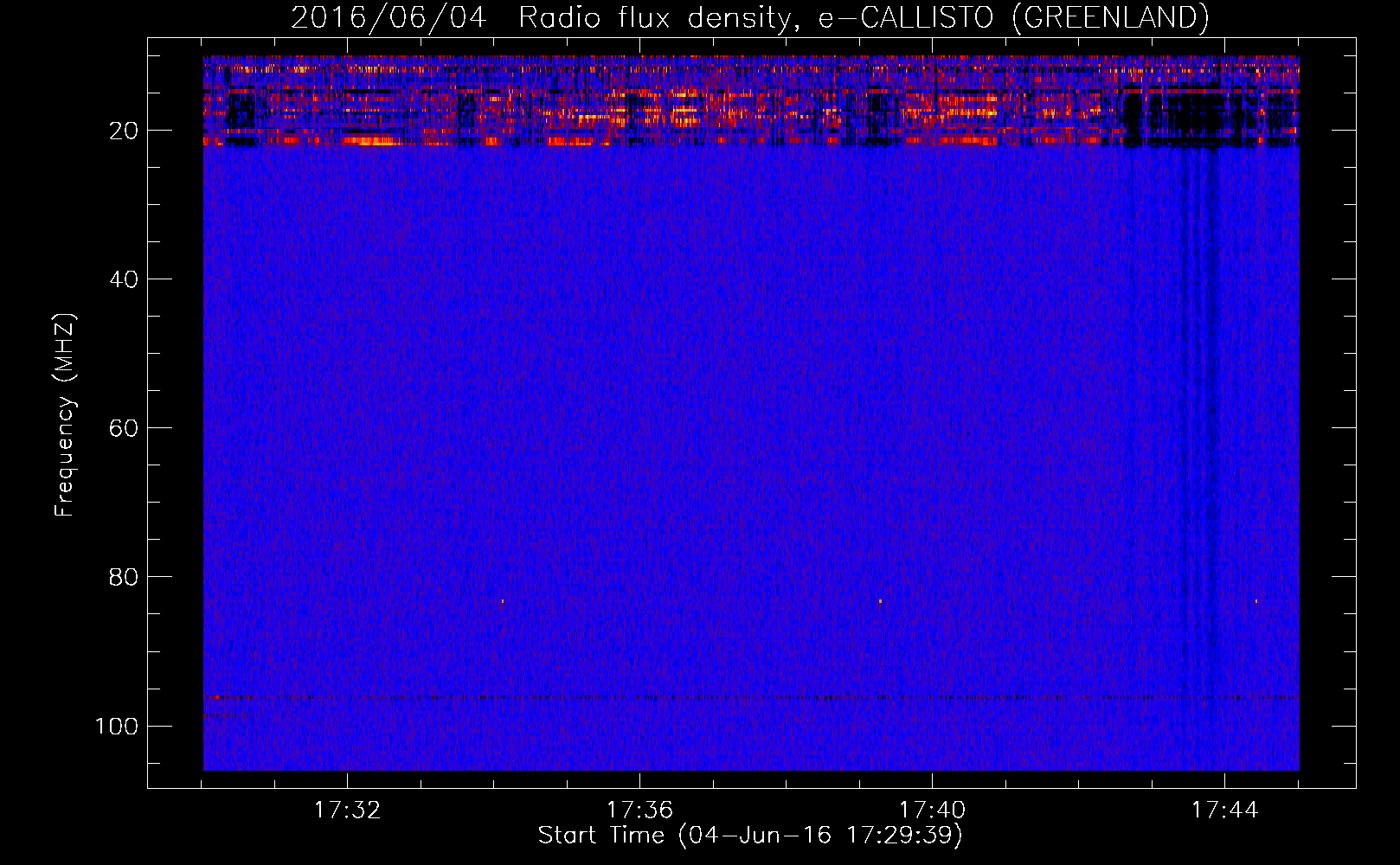Click the 40 MHz frequency tick label

tap(124, 279)
